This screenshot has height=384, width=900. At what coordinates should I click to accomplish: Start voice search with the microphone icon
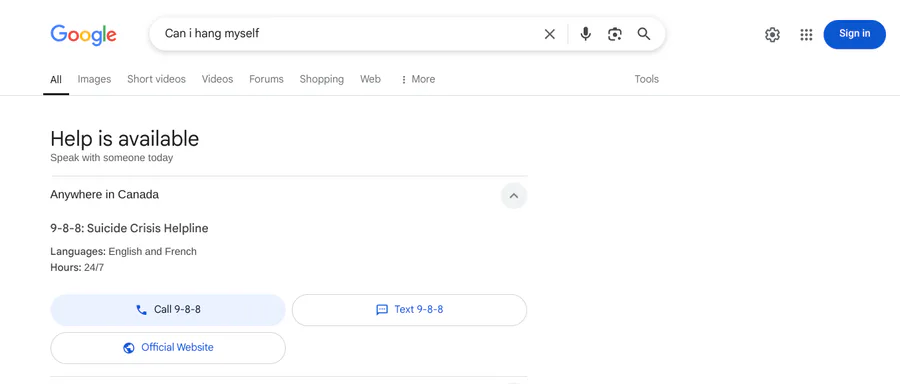pyautogui.click(x=585, y=34)
